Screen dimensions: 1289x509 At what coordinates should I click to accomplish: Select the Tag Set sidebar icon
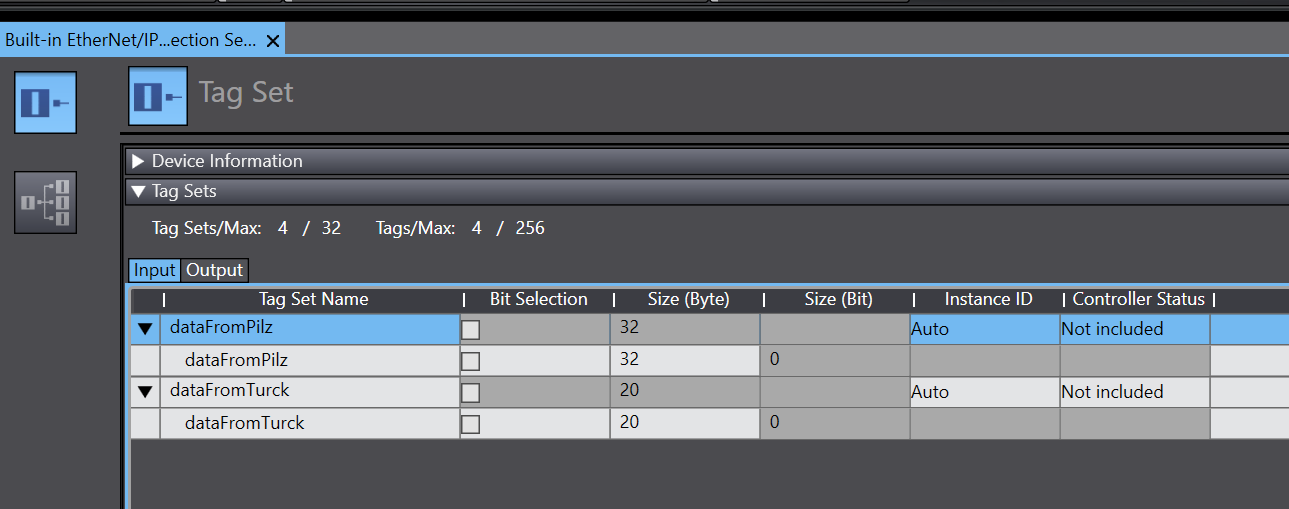[45, 102]
